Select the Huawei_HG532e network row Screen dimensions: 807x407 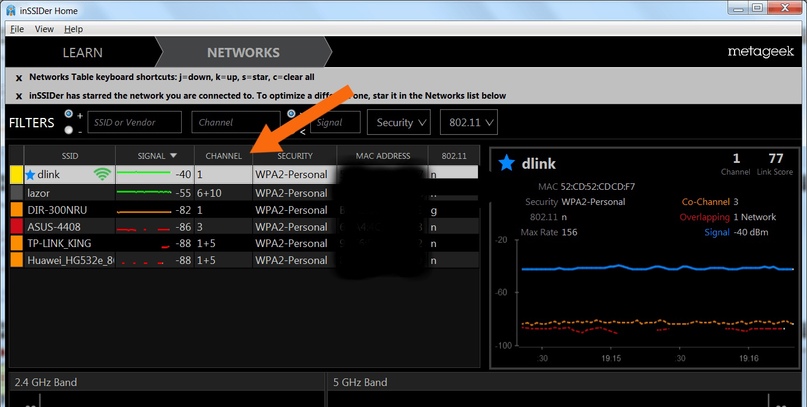point(244,260)
